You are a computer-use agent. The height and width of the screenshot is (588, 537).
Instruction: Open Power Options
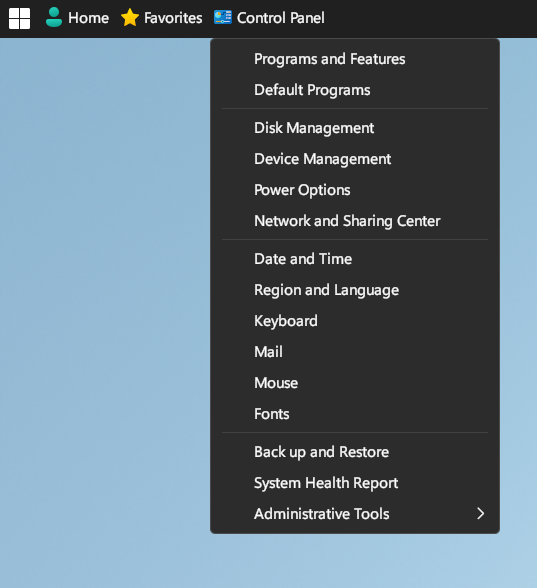tap(355, 190)
